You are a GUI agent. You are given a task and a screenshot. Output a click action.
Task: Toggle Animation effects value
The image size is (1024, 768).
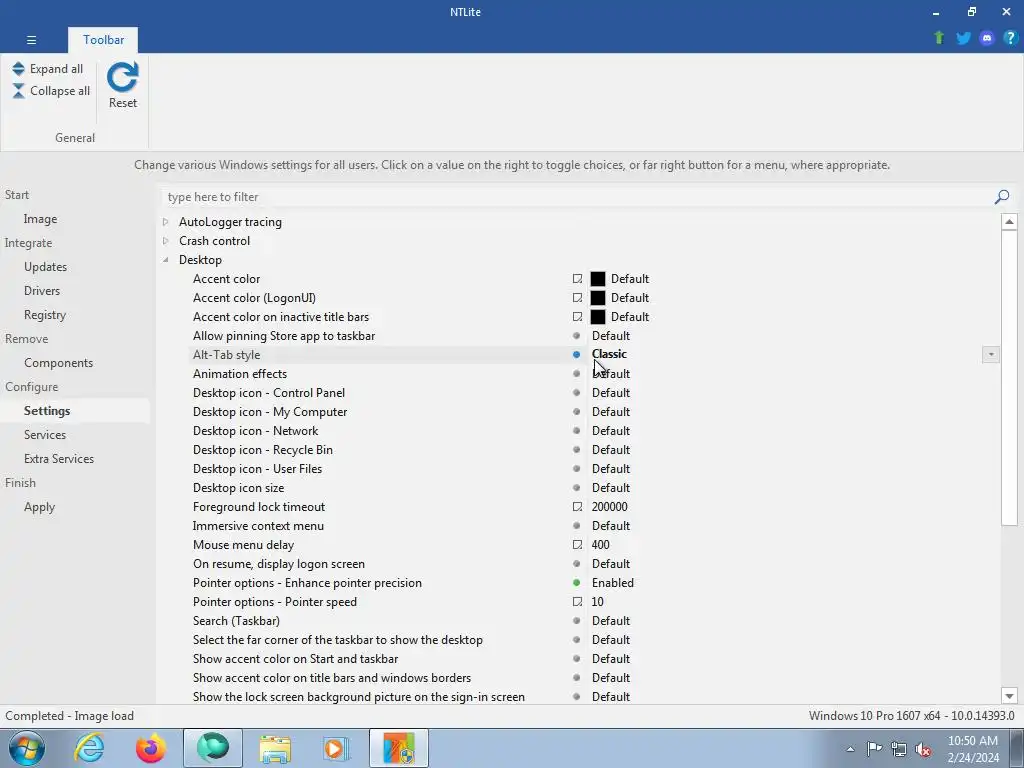pyautogui.click(x=611, y=374)
